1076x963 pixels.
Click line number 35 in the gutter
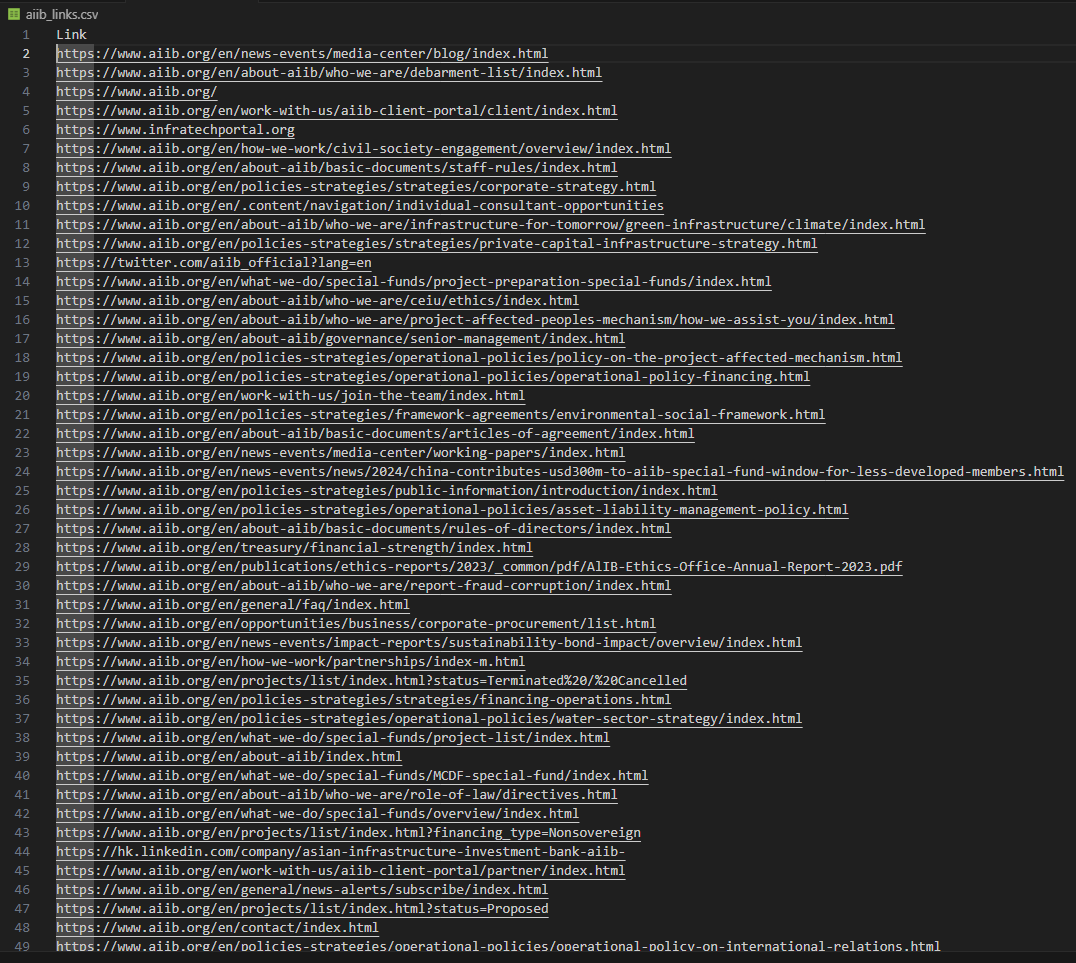click(x=22, y=681)
